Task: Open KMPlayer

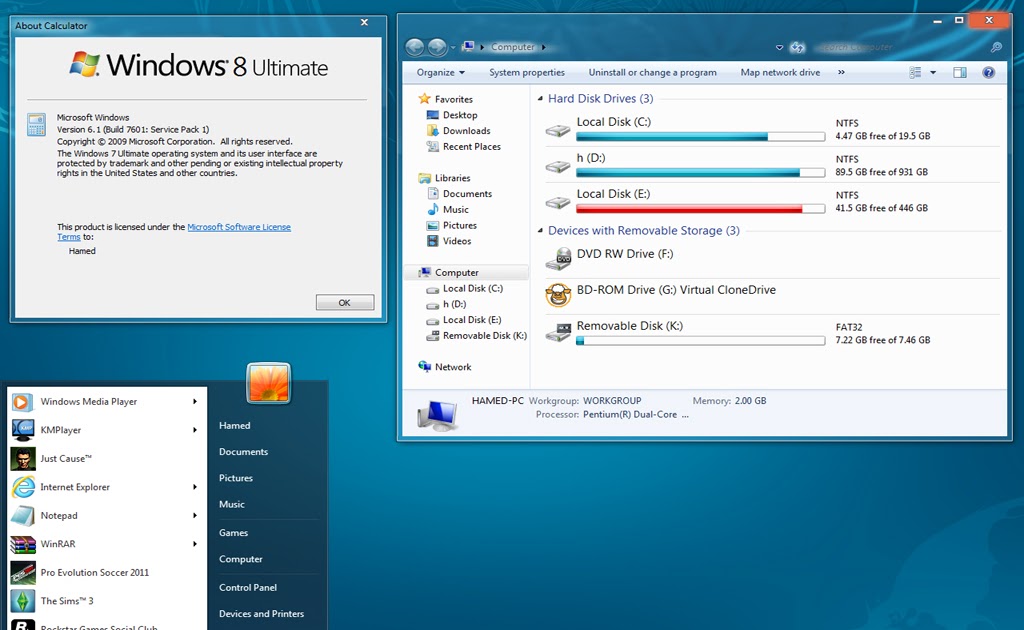Action: click(x=60, y=432)
